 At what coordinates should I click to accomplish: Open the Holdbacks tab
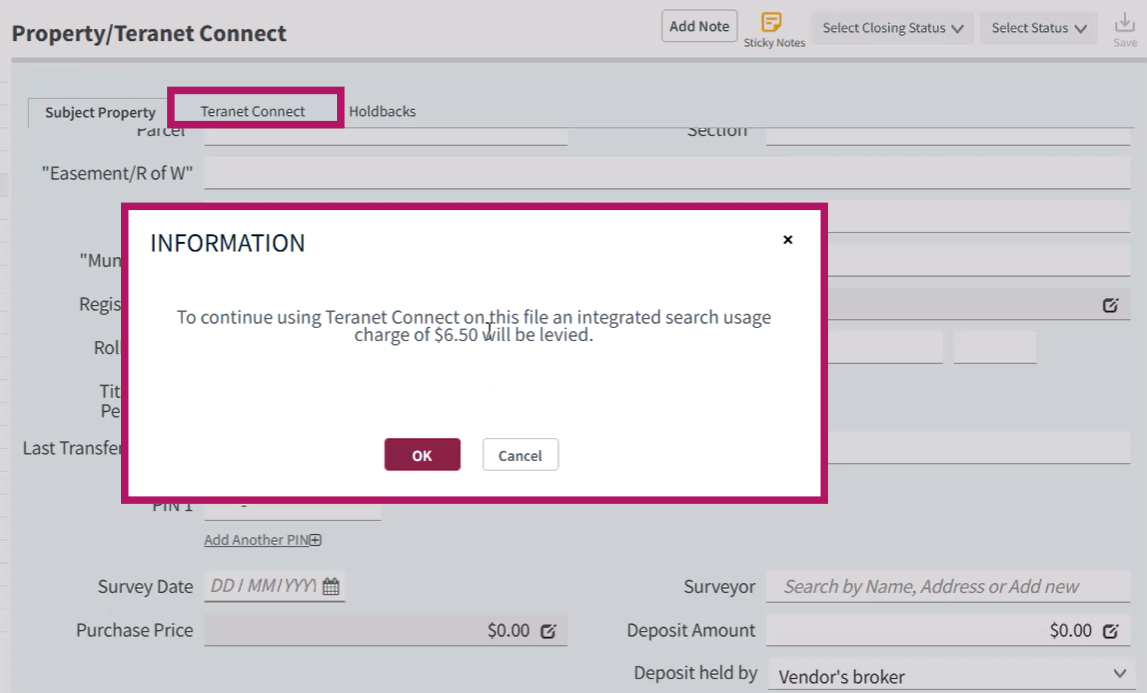tap(382, 111)
